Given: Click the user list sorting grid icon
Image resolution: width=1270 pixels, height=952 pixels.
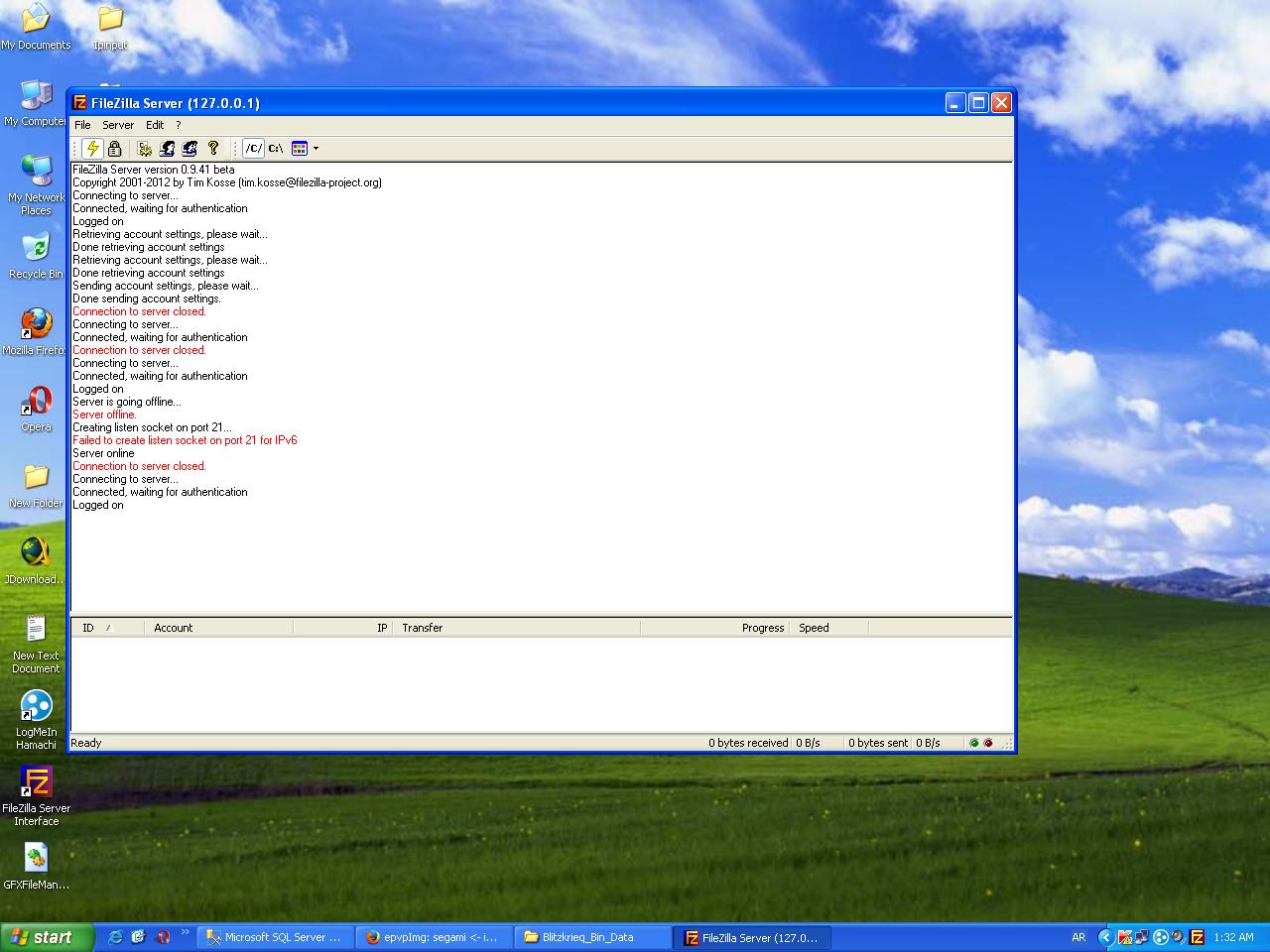Looking at the screenshot, I should pos(300,149).
